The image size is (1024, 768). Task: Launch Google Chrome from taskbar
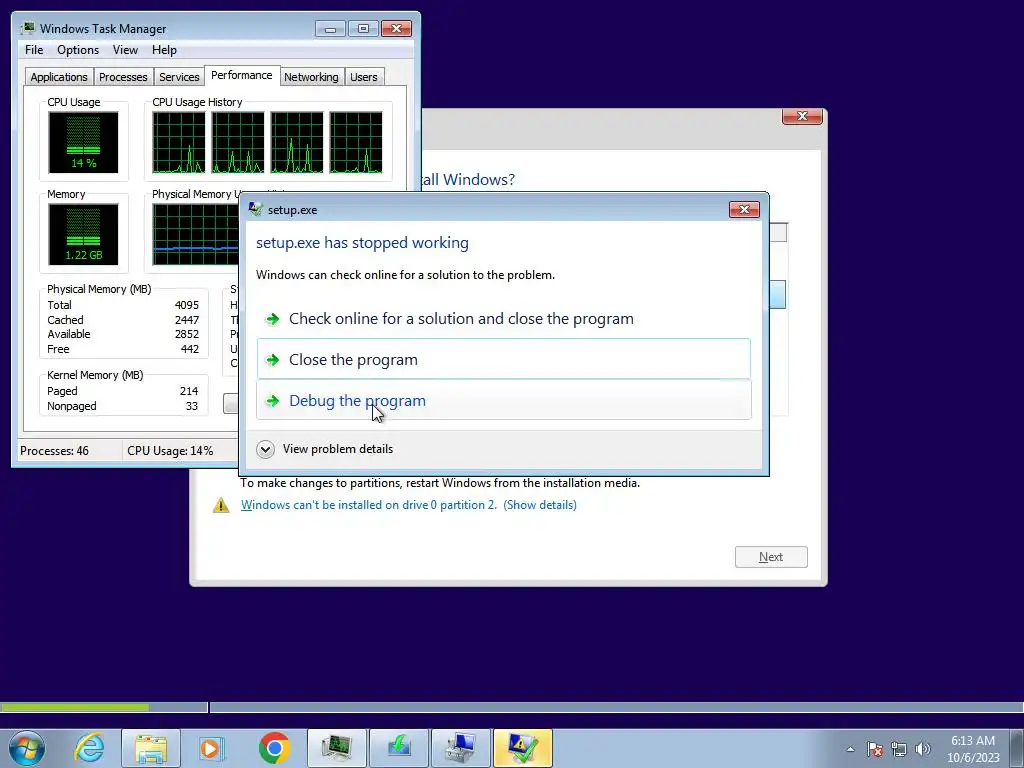(274, 748)
